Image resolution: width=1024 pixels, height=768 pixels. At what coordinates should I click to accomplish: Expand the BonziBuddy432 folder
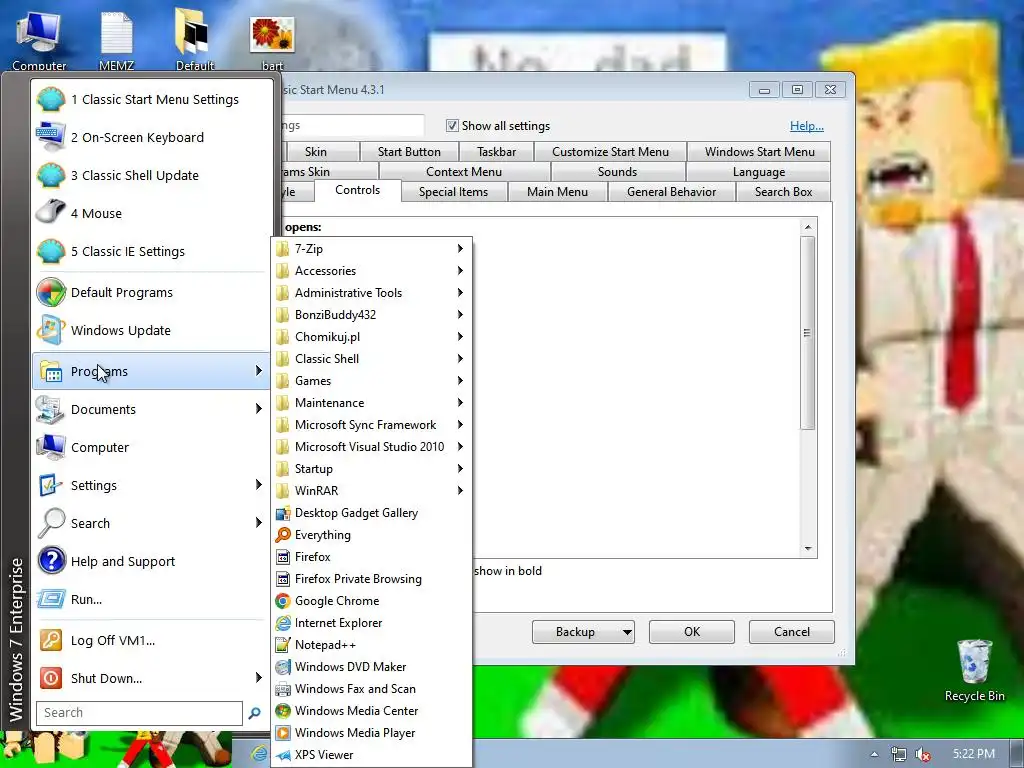click(x=372, y=315)
